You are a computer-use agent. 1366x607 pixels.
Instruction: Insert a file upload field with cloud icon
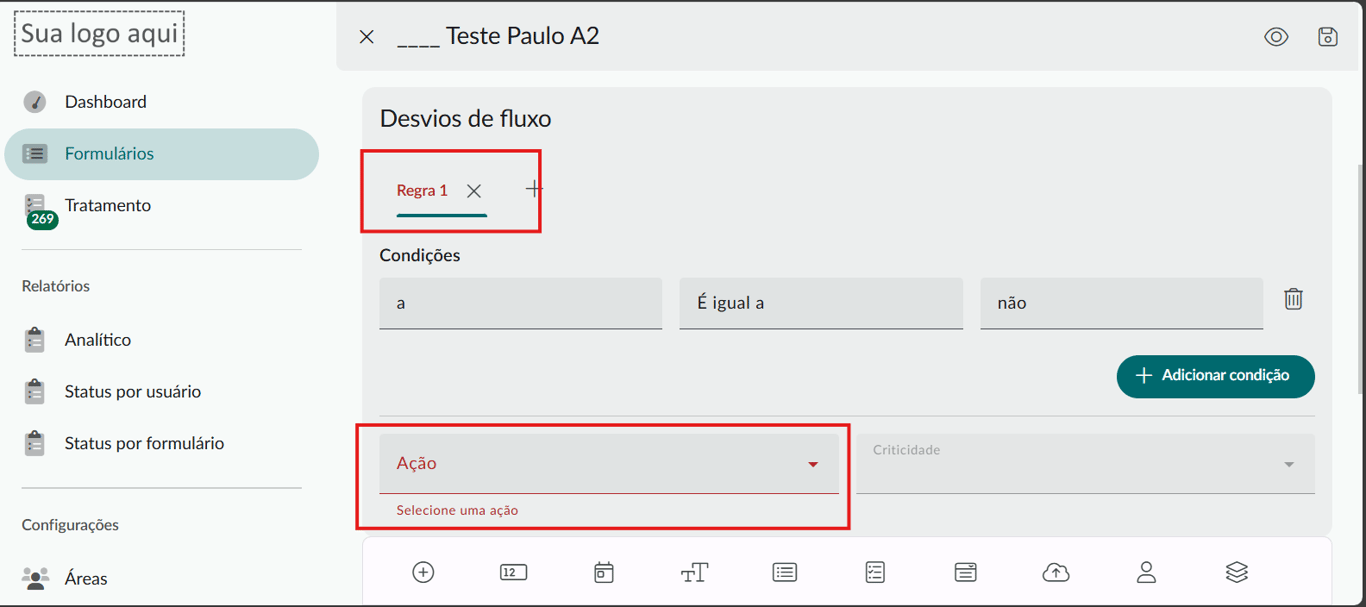pyautogui.click(x=1056, y=572)
